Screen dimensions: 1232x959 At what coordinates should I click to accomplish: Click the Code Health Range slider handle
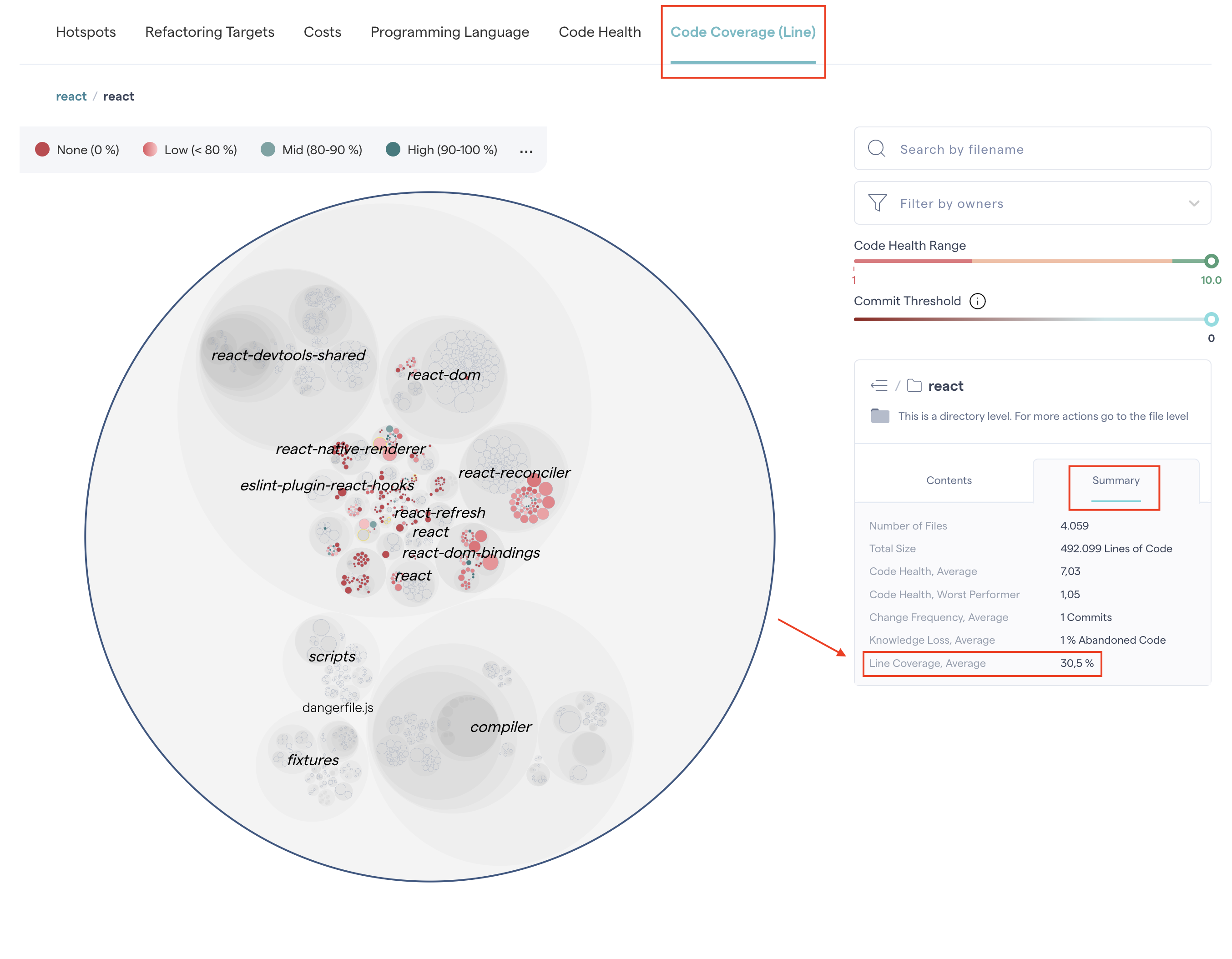pyautogui.click(x=1211, y=261)
